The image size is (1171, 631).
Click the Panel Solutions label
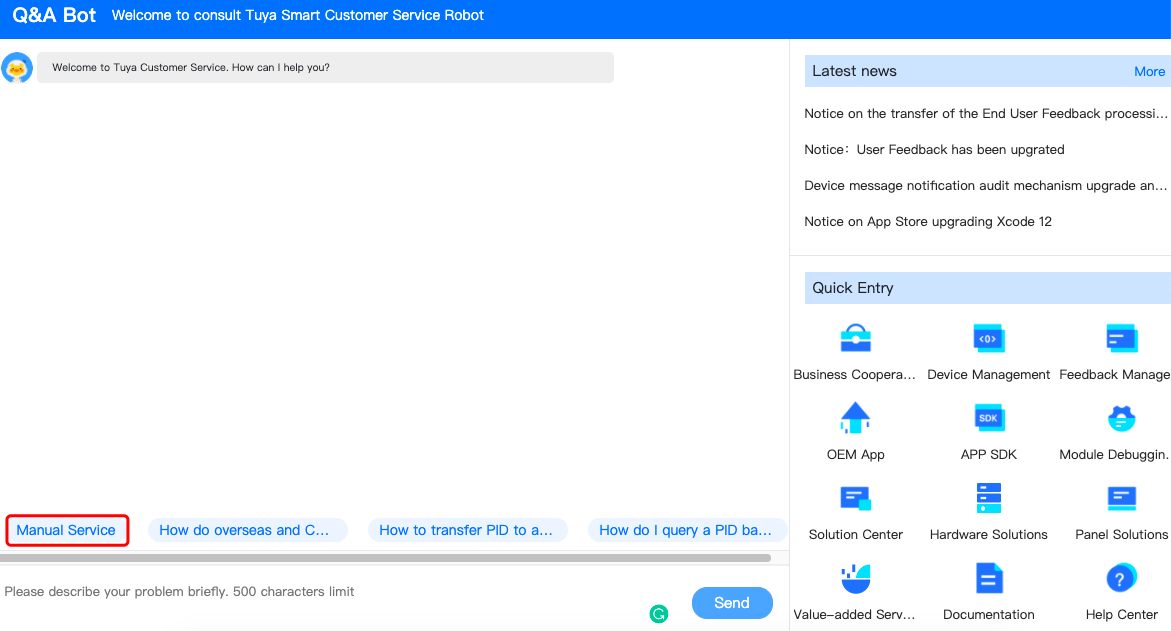pos(1121,534)
